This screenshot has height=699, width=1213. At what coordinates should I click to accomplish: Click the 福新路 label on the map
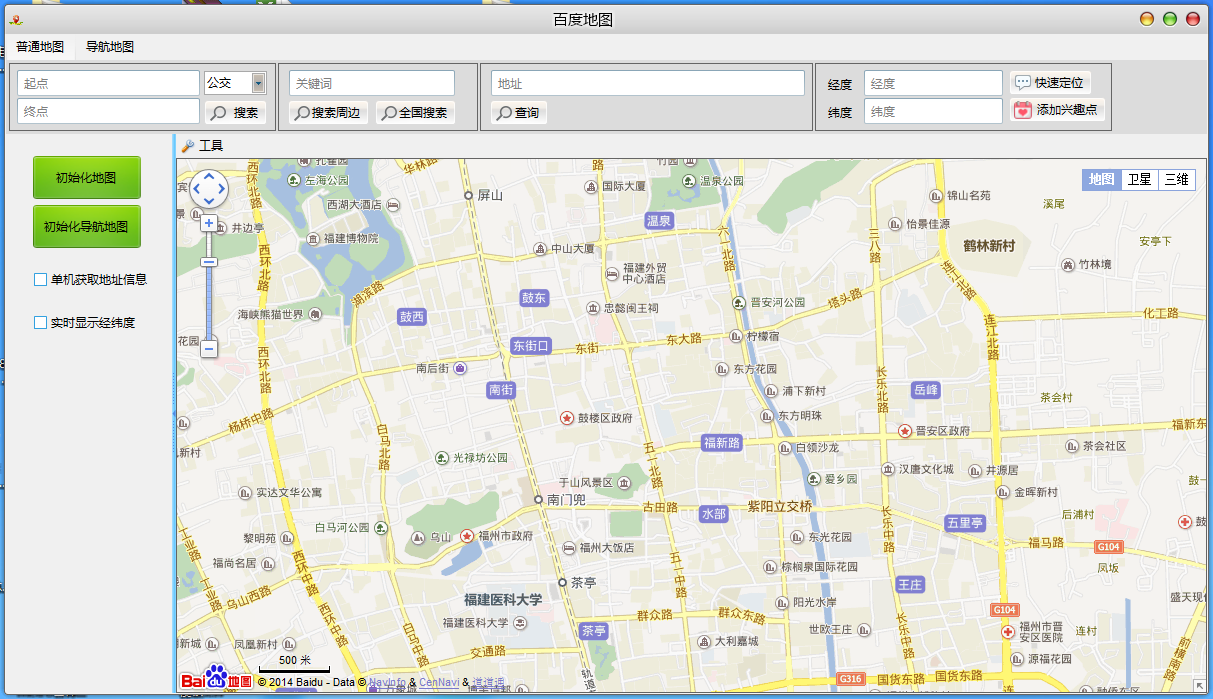pos(722,443)
